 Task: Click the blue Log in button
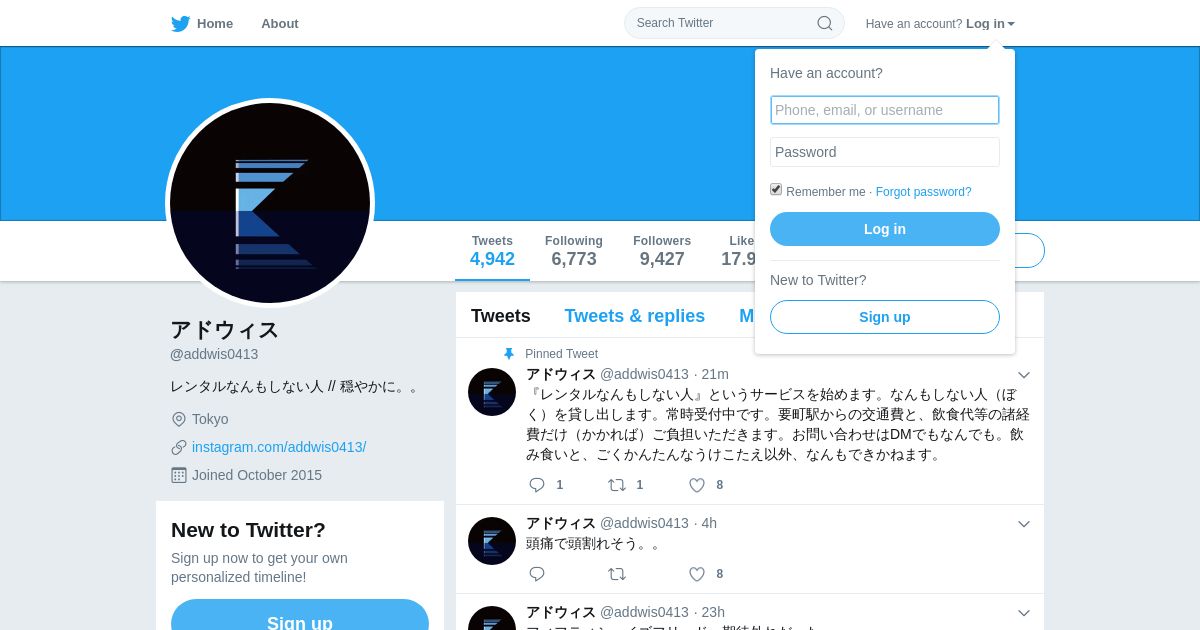tap(885, 229)
